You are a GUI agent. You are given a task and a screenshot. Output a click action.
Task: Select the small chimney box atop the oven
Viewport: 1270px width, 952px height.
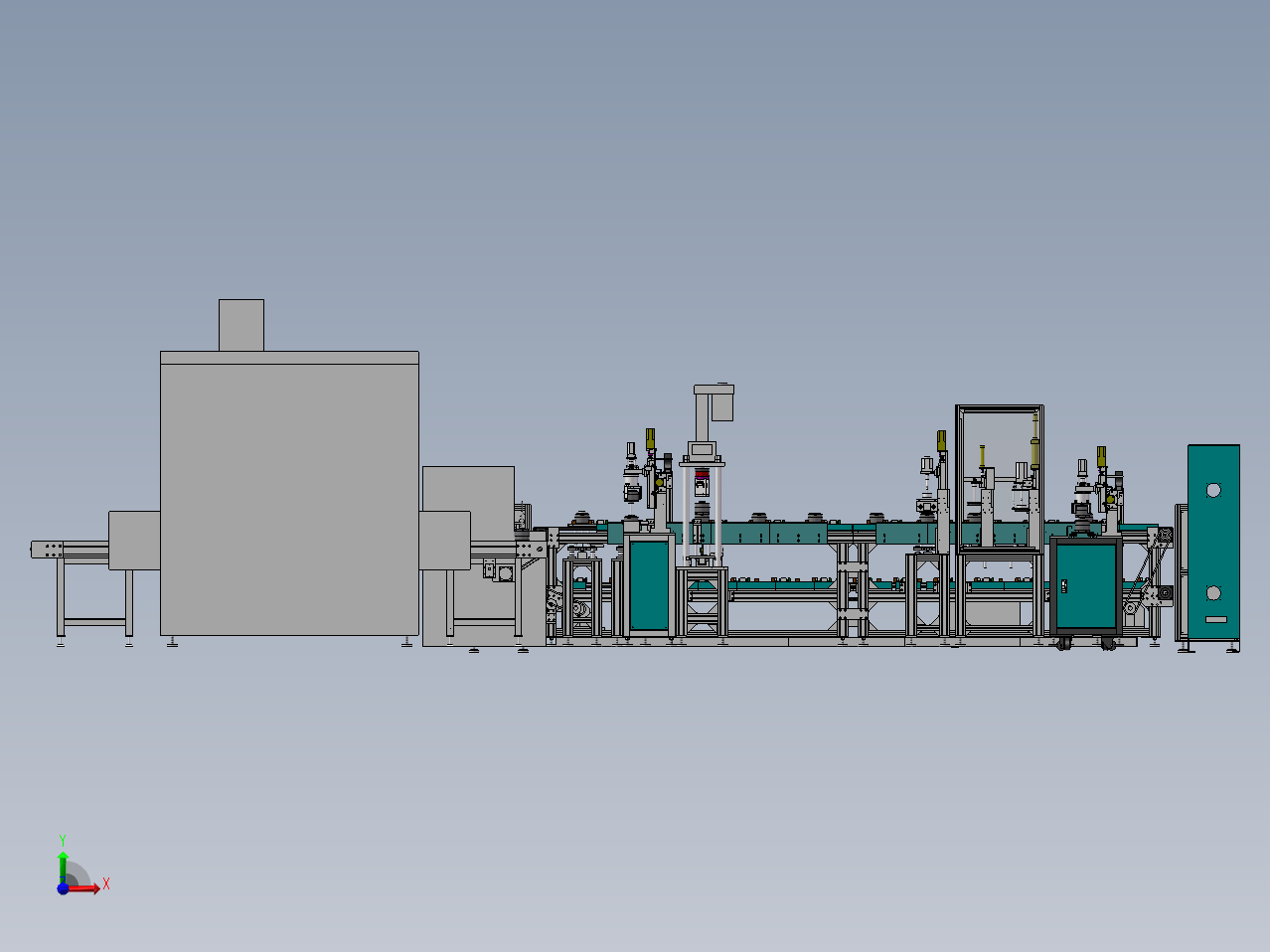(x=241, y=325)
